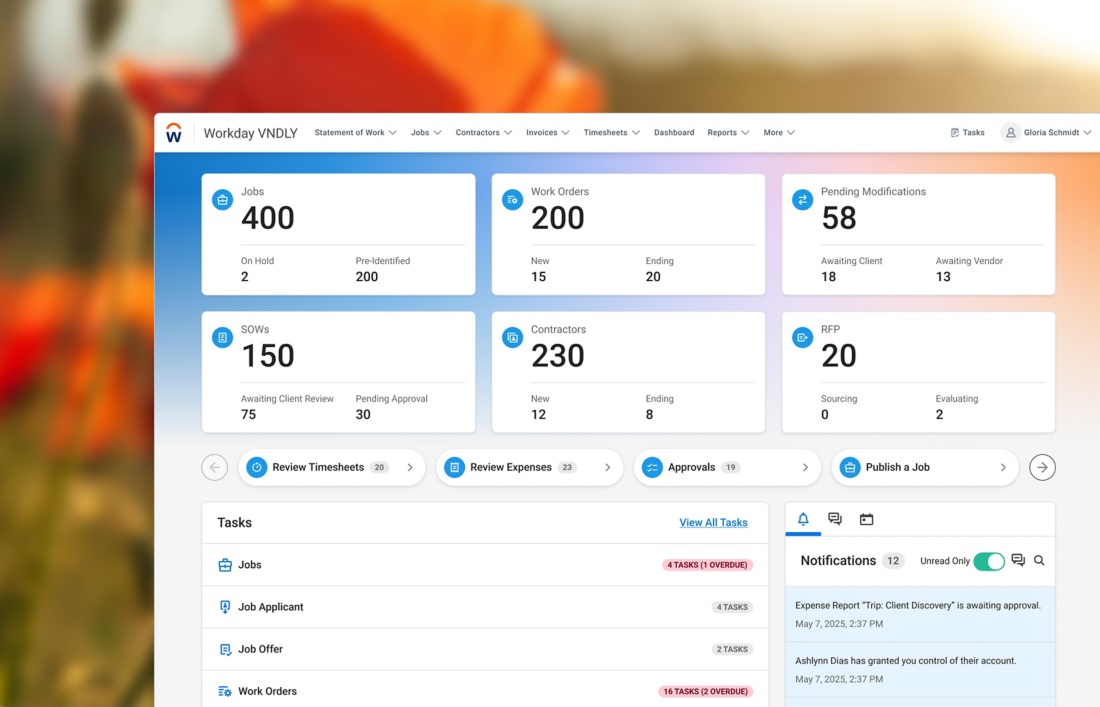Switch to the calendar tab icon

pos(866,519)
